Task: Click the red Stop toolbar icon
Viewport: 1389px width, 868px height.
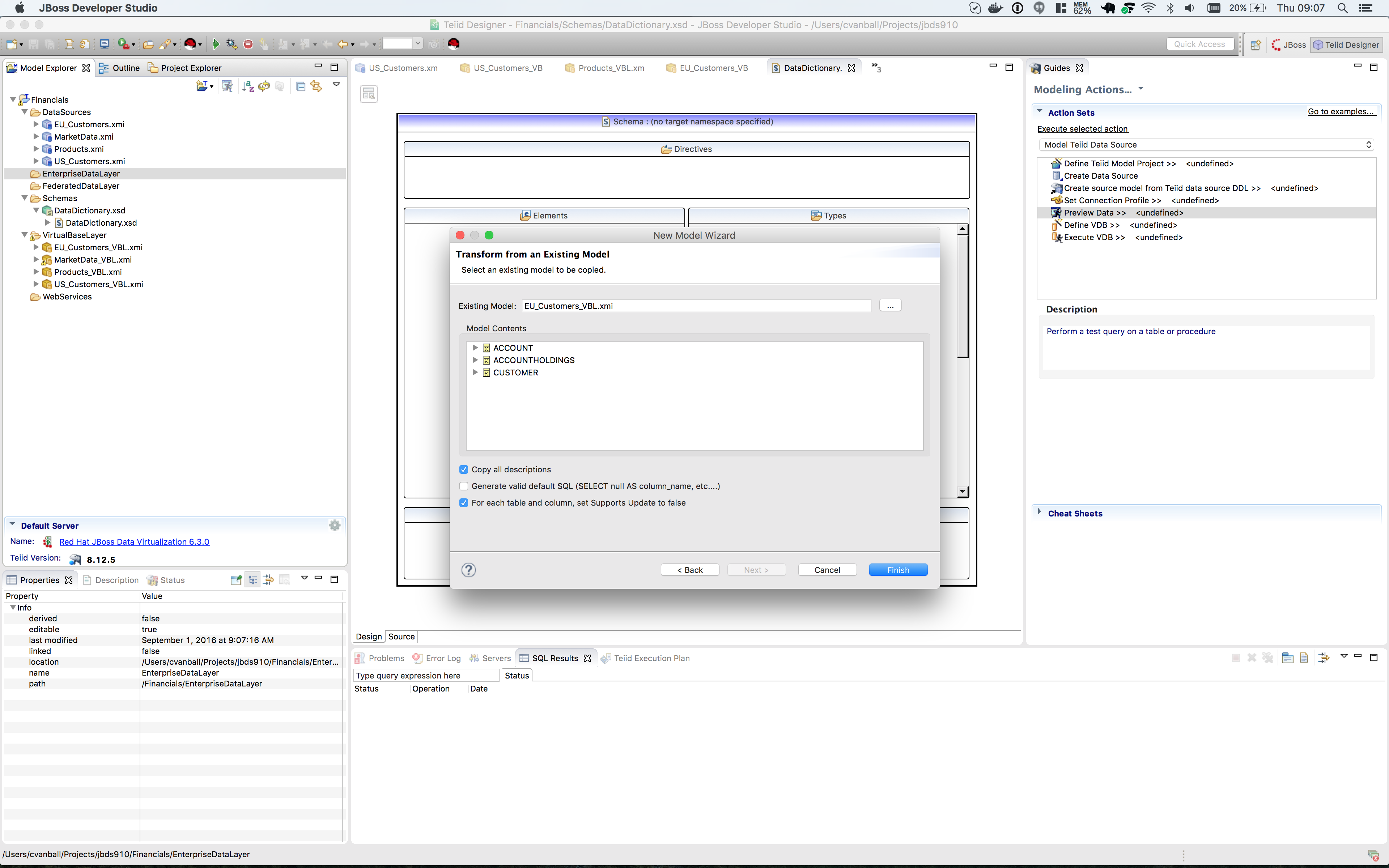Action: pos(248,44)
